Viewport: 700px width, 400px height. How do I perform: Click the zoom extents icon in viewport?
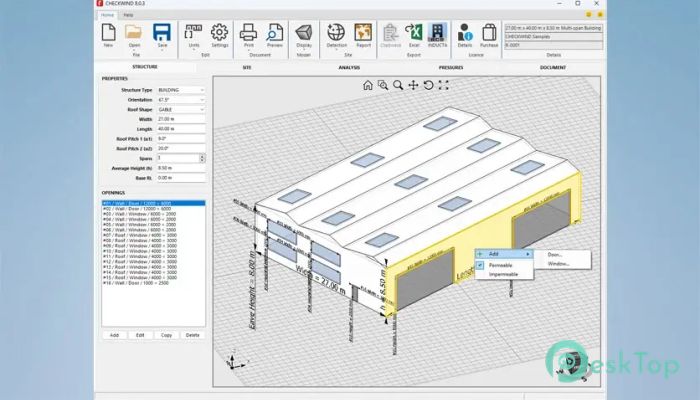[443, 85]
